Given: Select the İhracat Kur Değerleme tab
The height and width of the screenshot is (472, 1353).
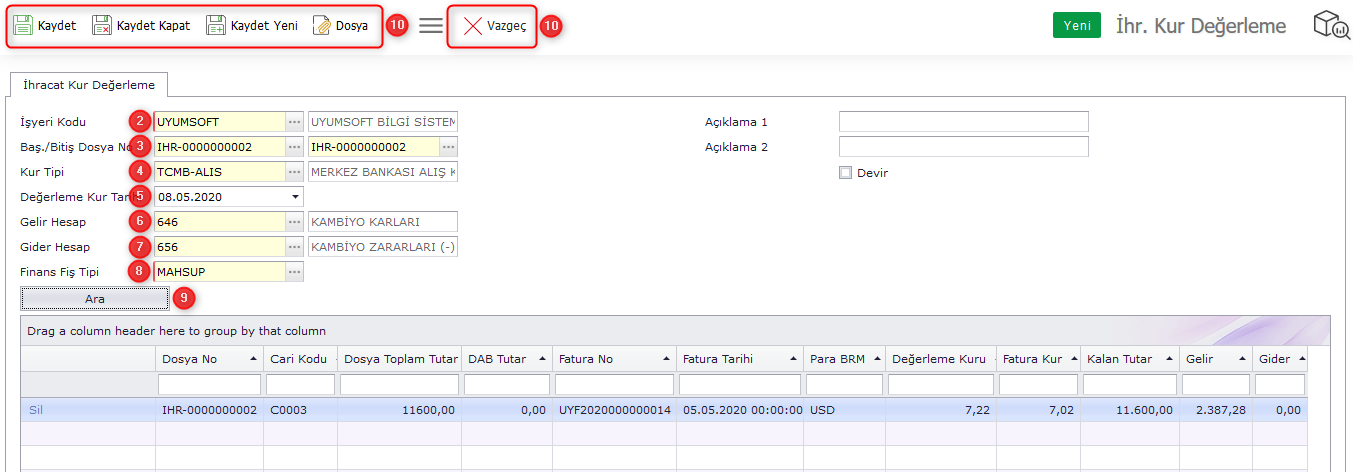Looking at the screenshot, I should click(x=89, y=85).
